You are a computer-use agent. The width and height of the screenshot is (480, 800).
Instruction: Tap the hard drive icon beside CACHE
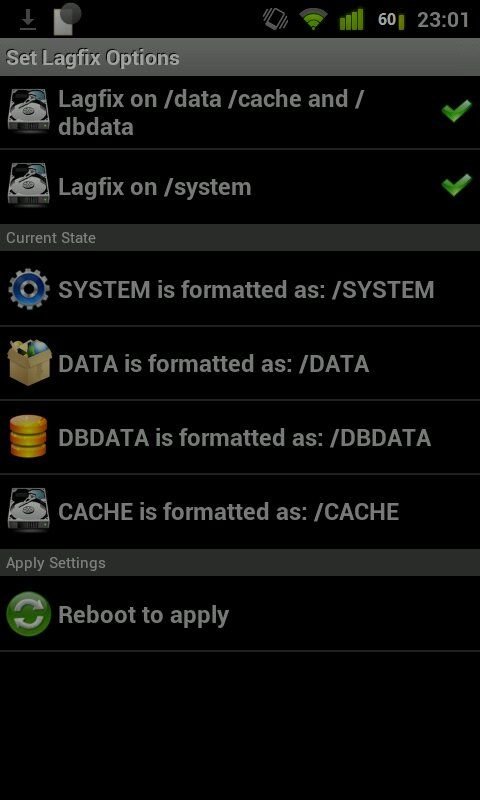pos(29,511)
